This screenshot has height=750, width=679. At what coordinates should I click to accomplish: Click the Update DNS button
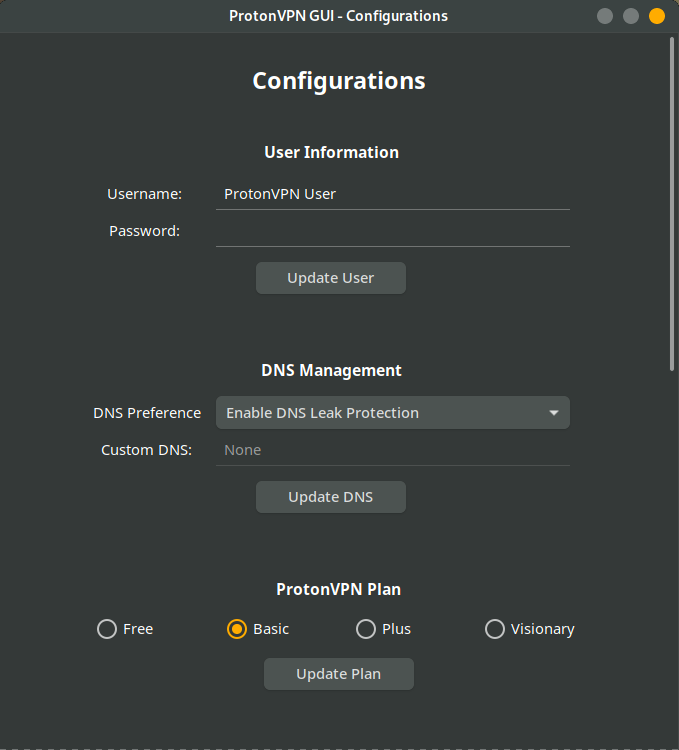click(331, 497)
